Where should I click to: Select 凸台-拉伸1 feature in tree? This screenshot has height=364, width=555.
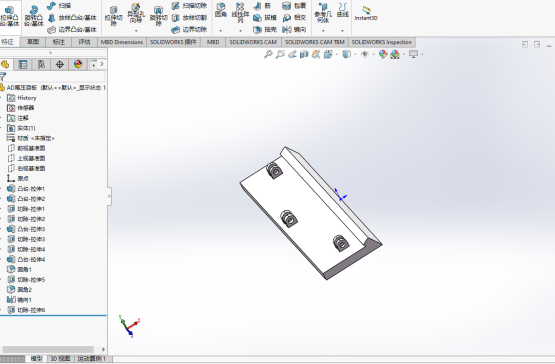pos(26,188)
